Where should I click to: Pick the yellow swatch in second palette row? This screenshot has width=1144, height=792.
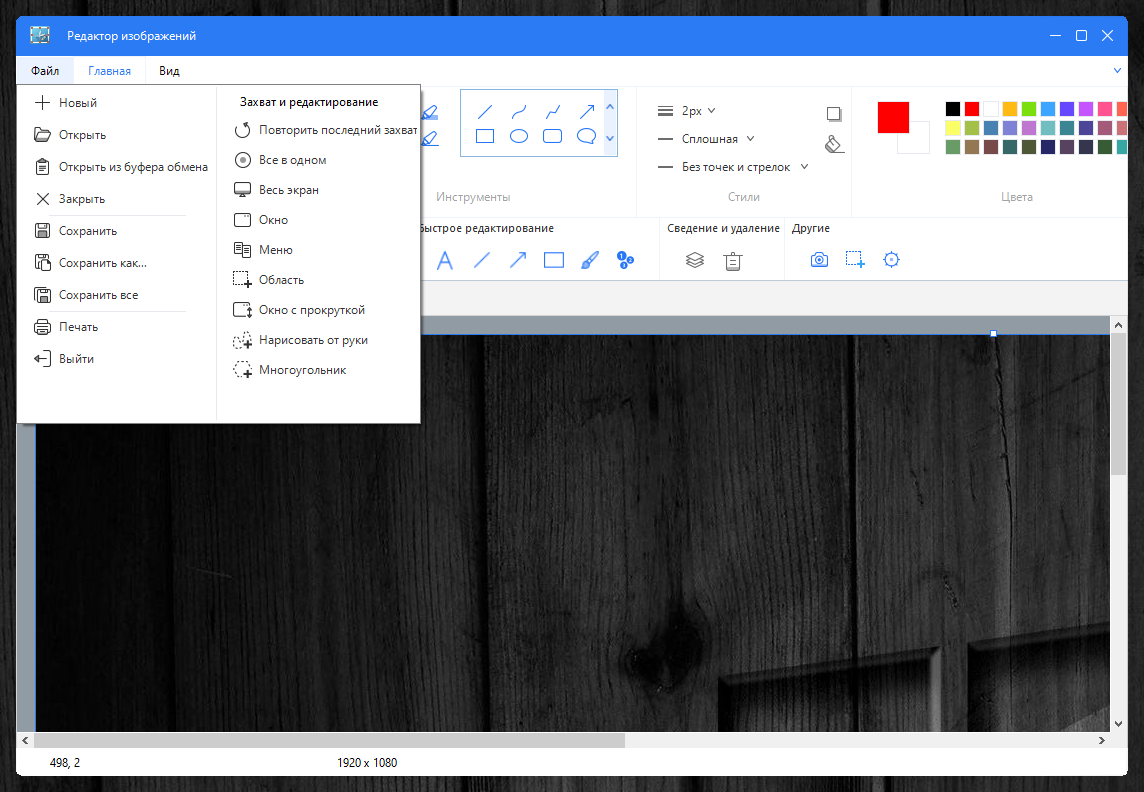tap(953, 128)
